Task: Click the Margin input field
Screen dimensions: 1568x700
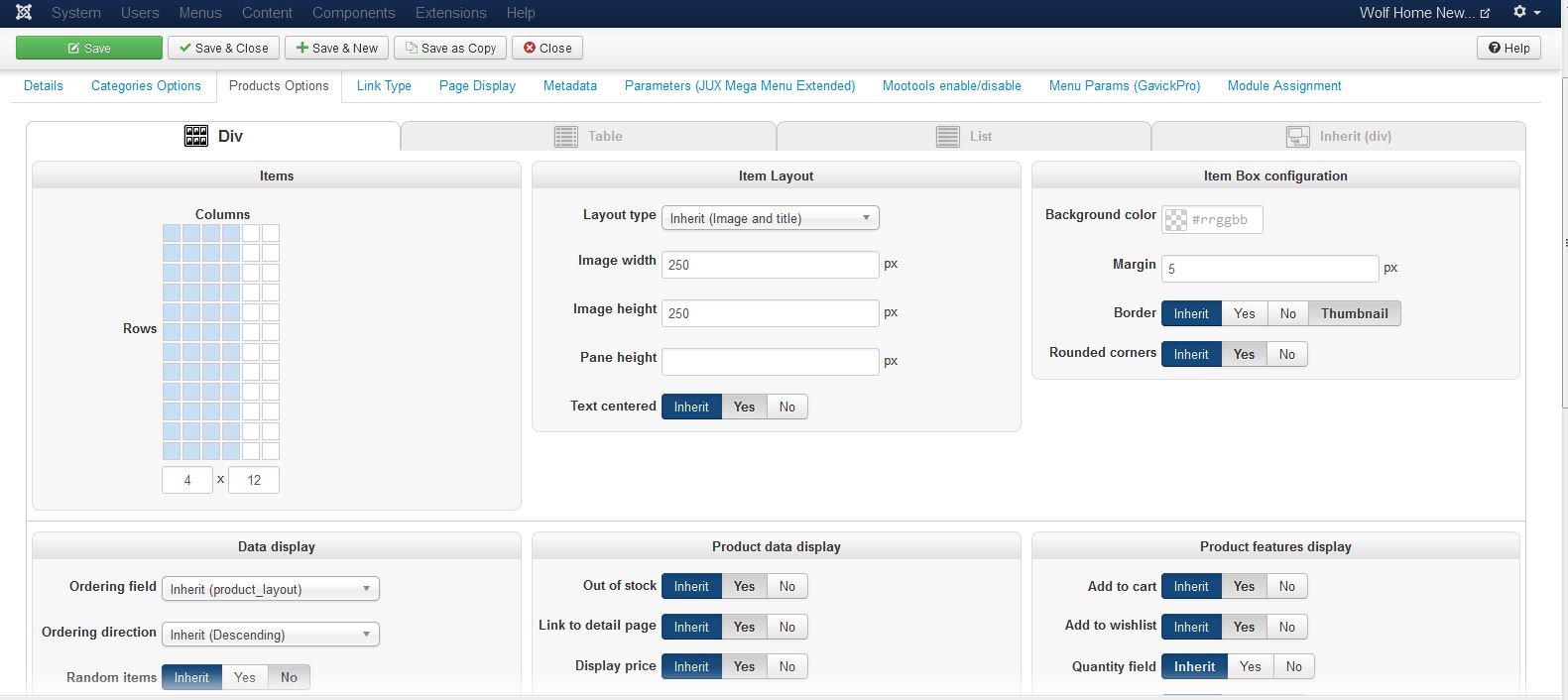Action: coord(1270,269)
